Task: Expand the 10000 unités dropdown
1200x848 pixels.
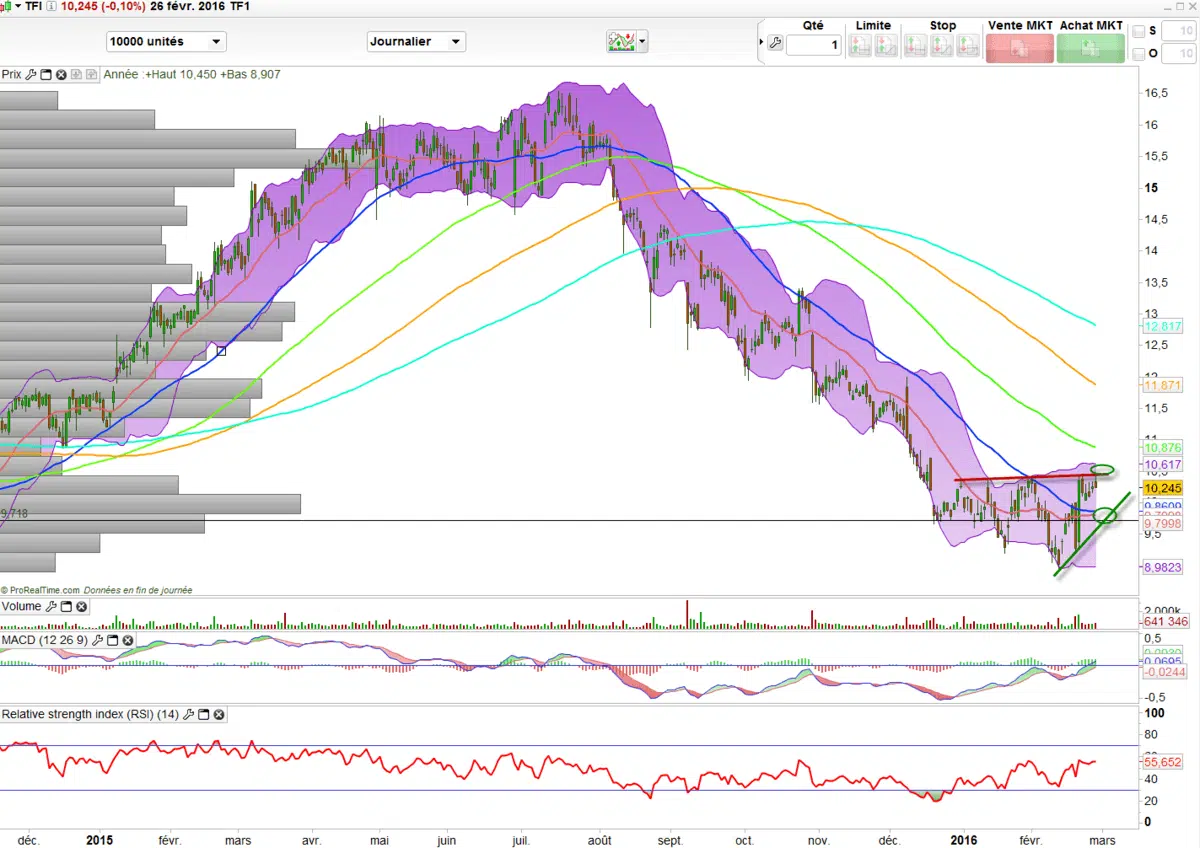Action: pyautogui.click(x=216, y=42)
